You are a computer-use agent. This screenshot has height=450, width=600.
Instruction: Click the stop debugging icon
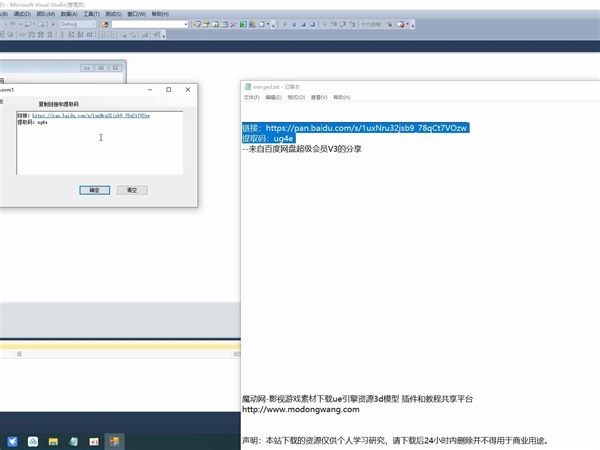tap(303, 24)
